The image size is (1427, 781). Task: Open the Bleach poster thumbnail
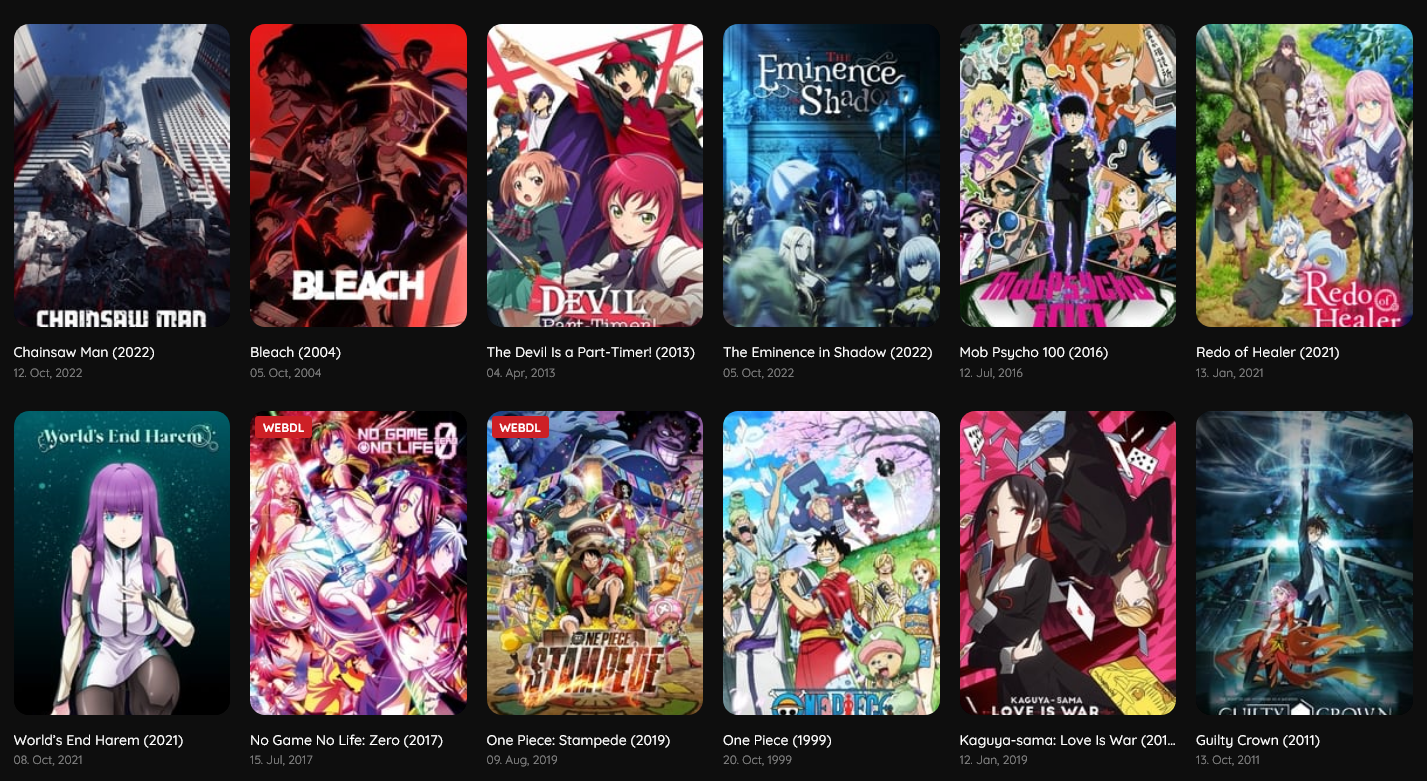coord(358,176)
